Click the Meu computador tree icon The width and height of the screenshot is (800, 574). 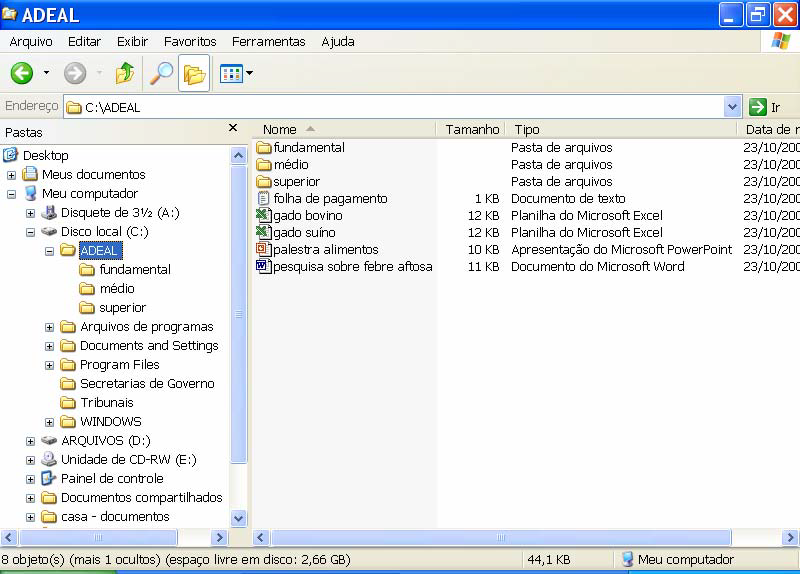(31, 193)
